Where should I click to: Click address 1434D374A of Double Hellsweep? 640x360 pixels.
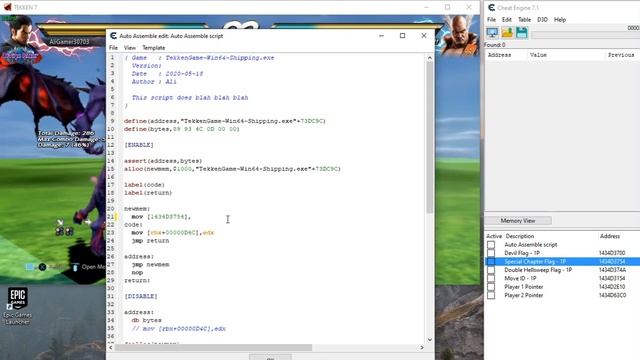pos(612,270)
